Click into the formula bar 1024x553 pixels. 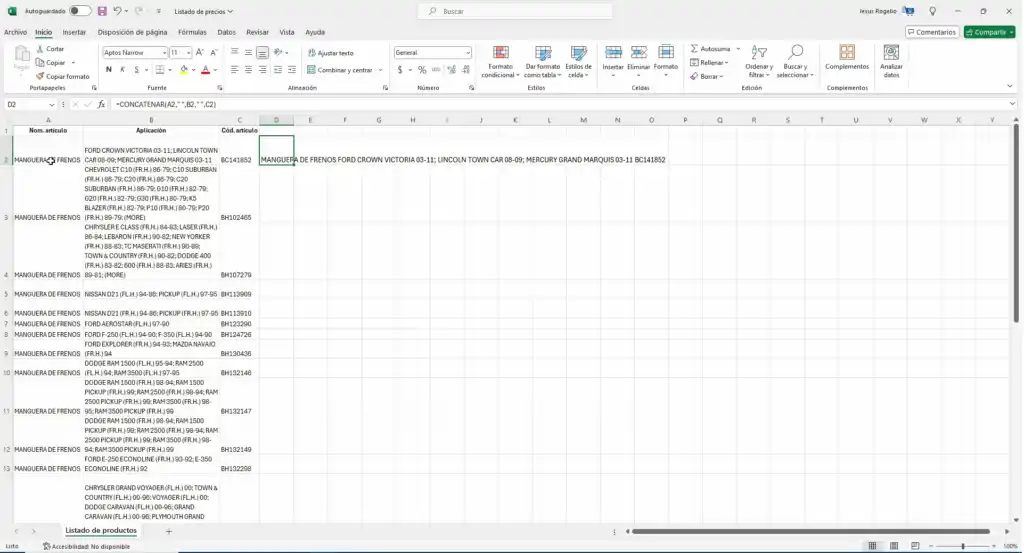(x=562, y=104)
